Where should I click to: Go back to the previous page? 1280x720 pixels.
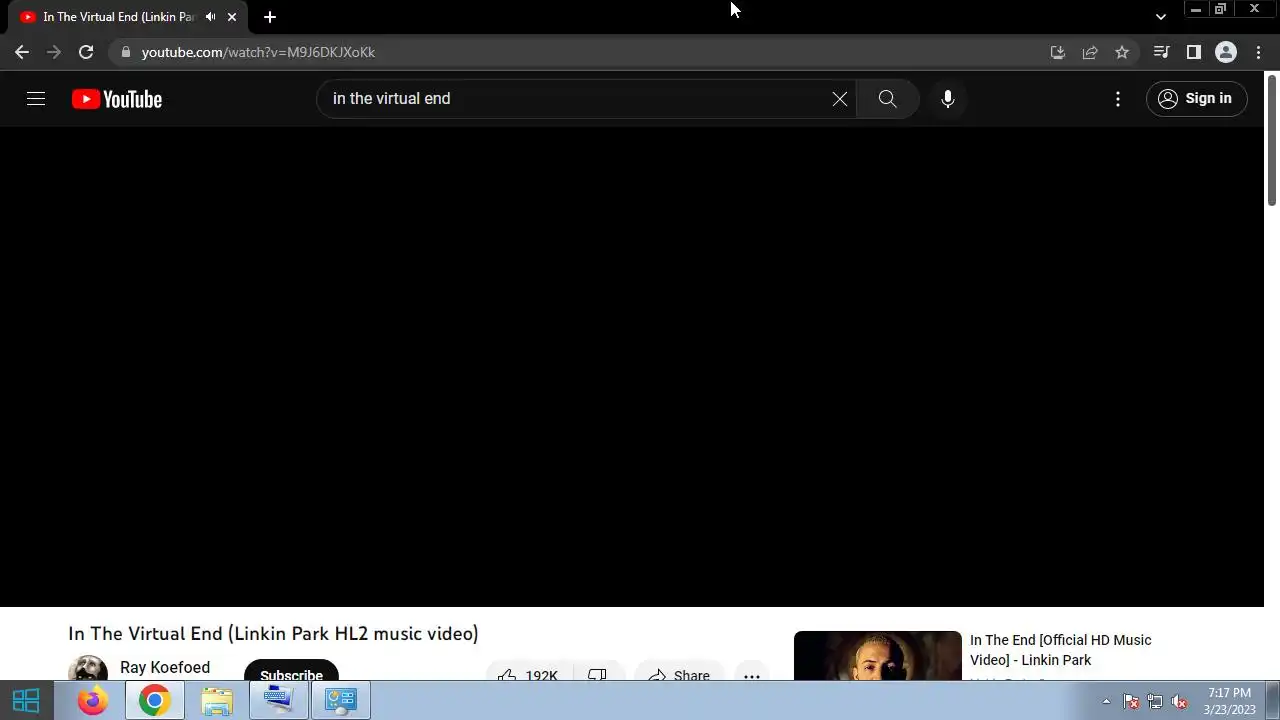(22, 52)
